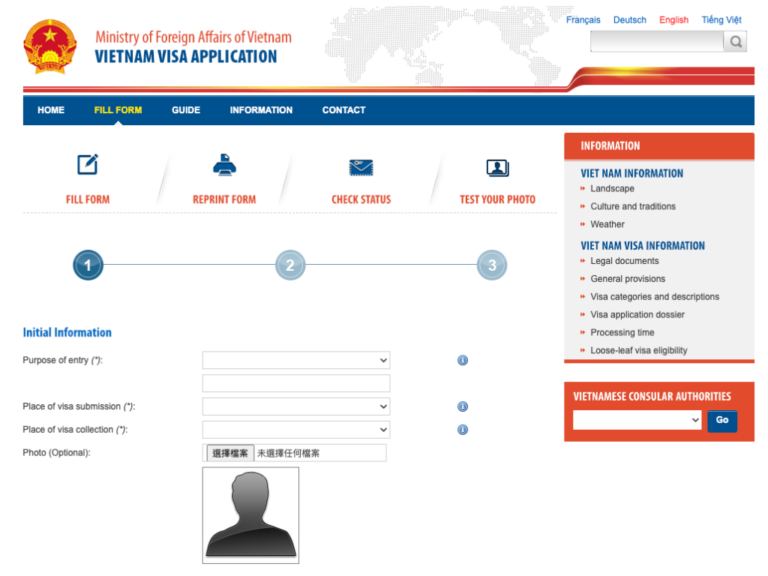This screenshot has height=576, width=768.
Task: Go to the HOME menu item
Action: click(51, 110)
